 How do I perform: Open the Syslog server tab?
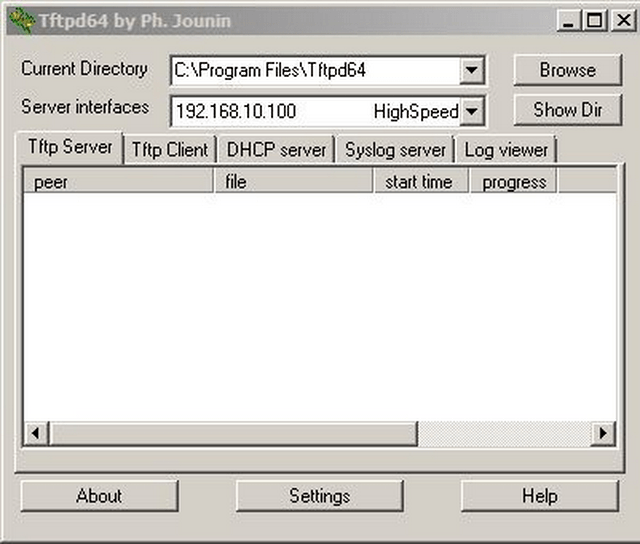pos(395,150)
